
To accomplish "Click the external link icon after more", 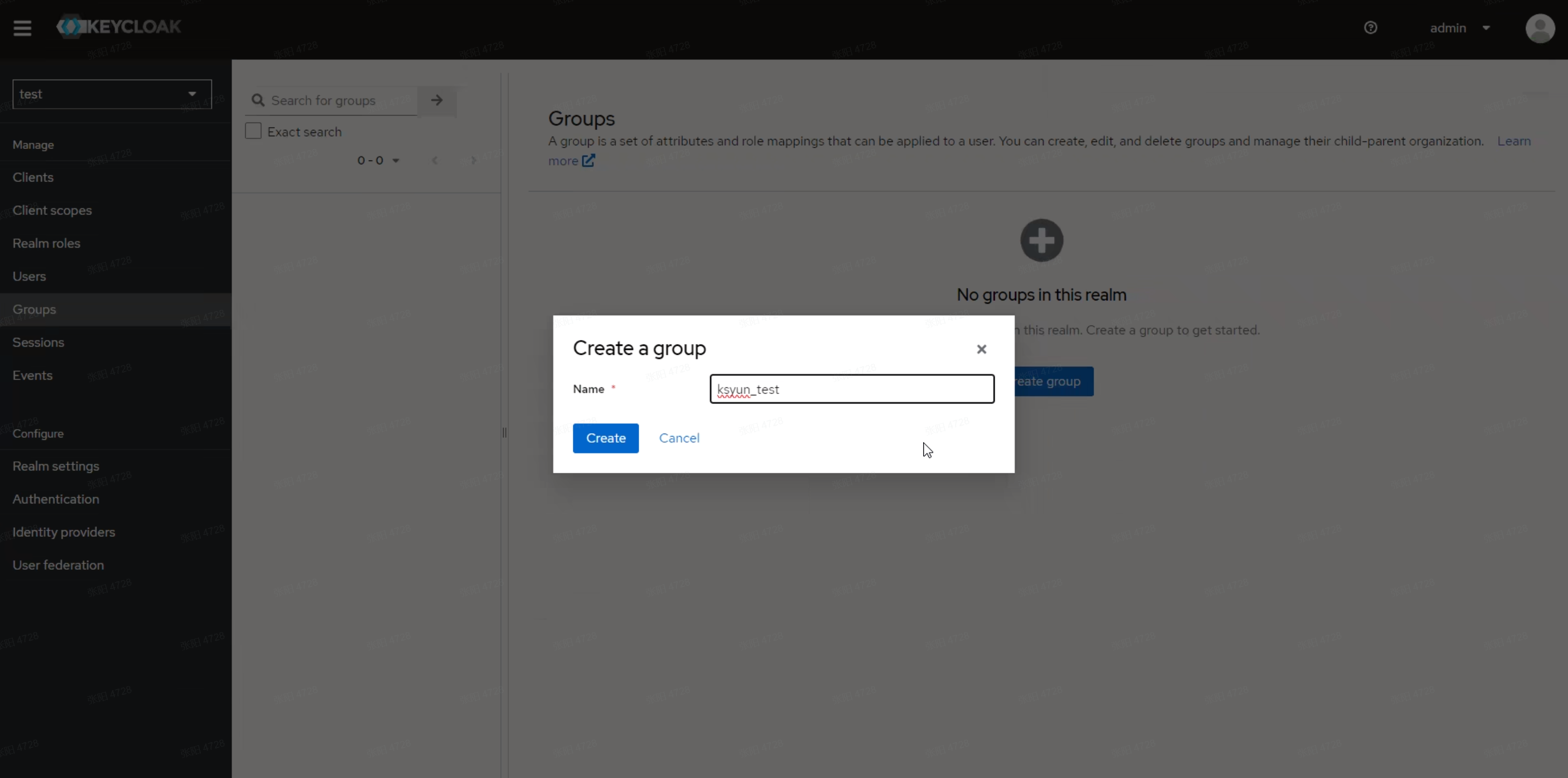I will pyautogui.click(x=588, y=161).
